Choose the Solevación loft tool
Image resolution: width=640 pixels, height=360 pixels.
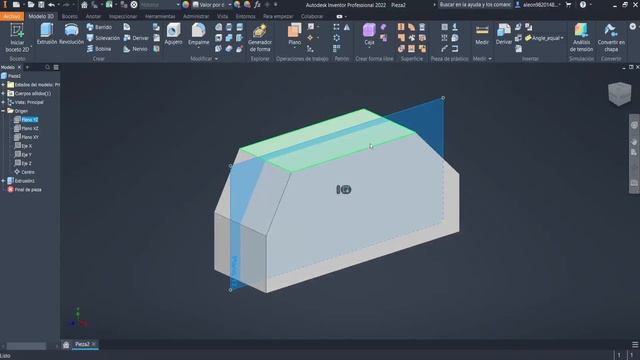(103, 38)
